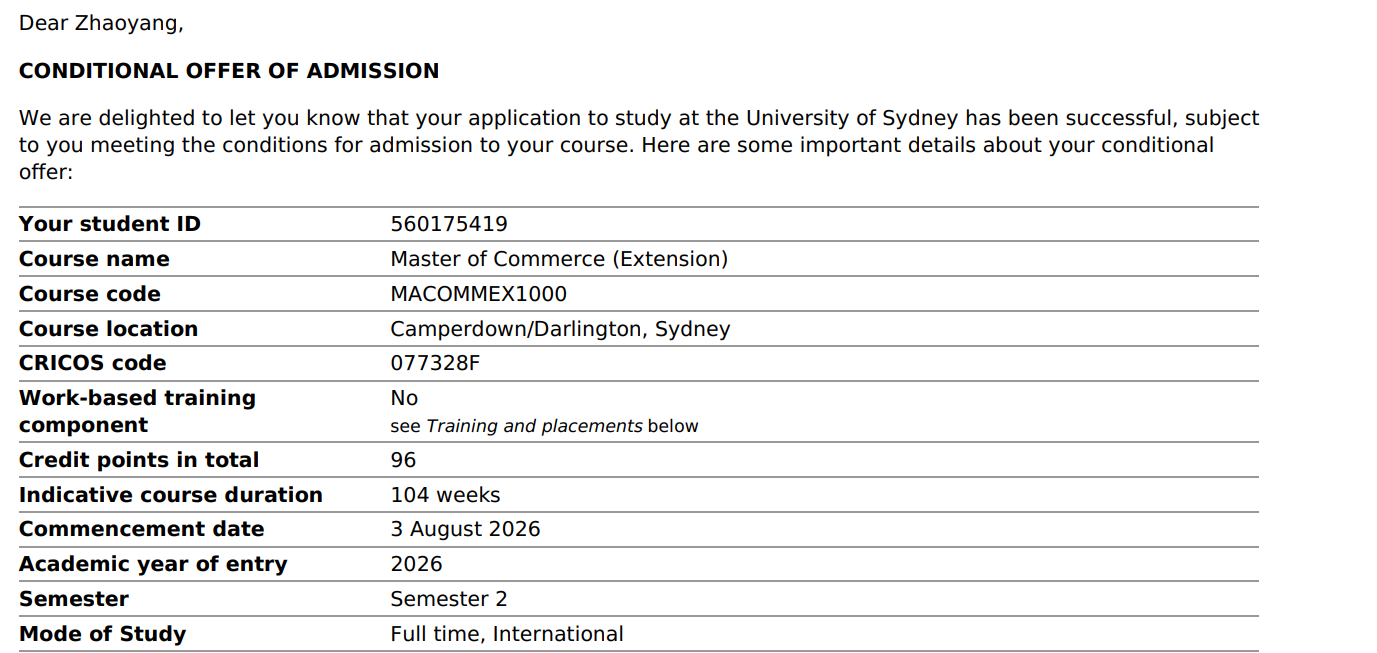
Task: Click the commencement date 3 August 2026
Action: [465, 529]
